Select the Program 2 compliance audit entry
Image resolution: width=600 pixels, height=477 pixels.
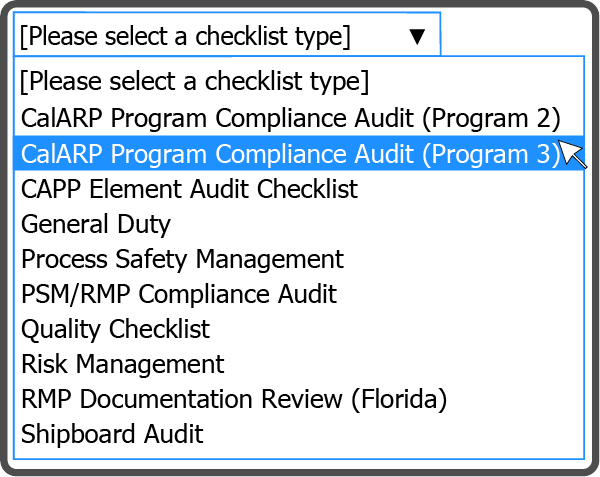tap(290, 117)
